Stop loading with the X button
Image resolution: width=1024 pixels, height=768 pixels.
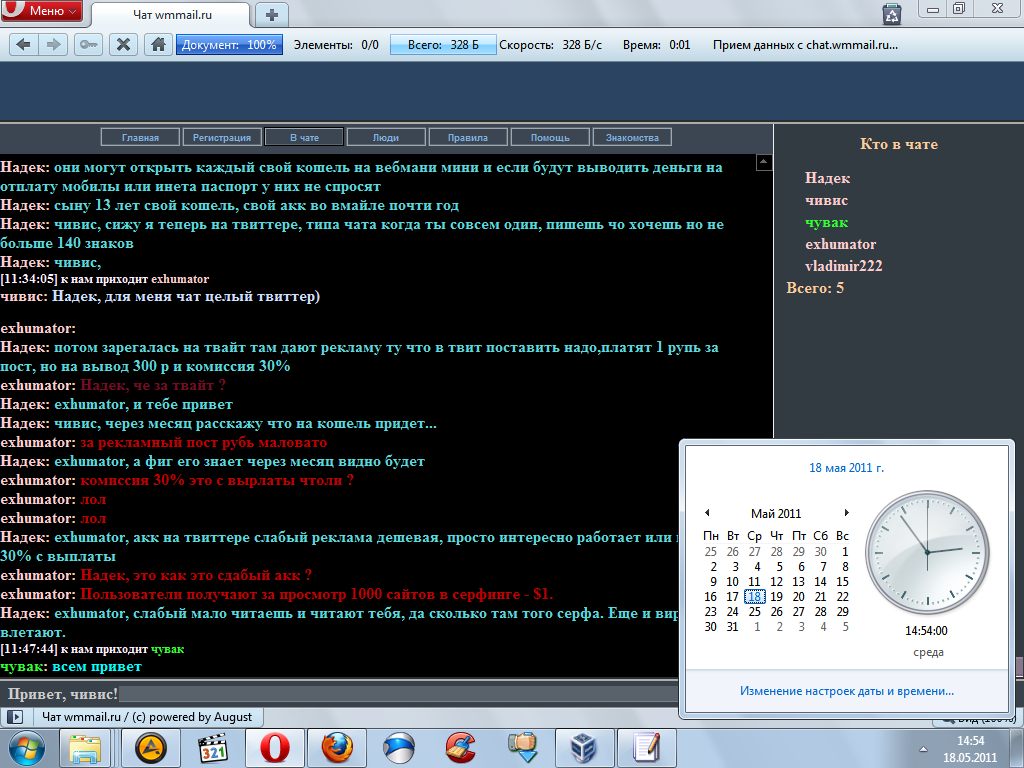click(x=123, y=44)
